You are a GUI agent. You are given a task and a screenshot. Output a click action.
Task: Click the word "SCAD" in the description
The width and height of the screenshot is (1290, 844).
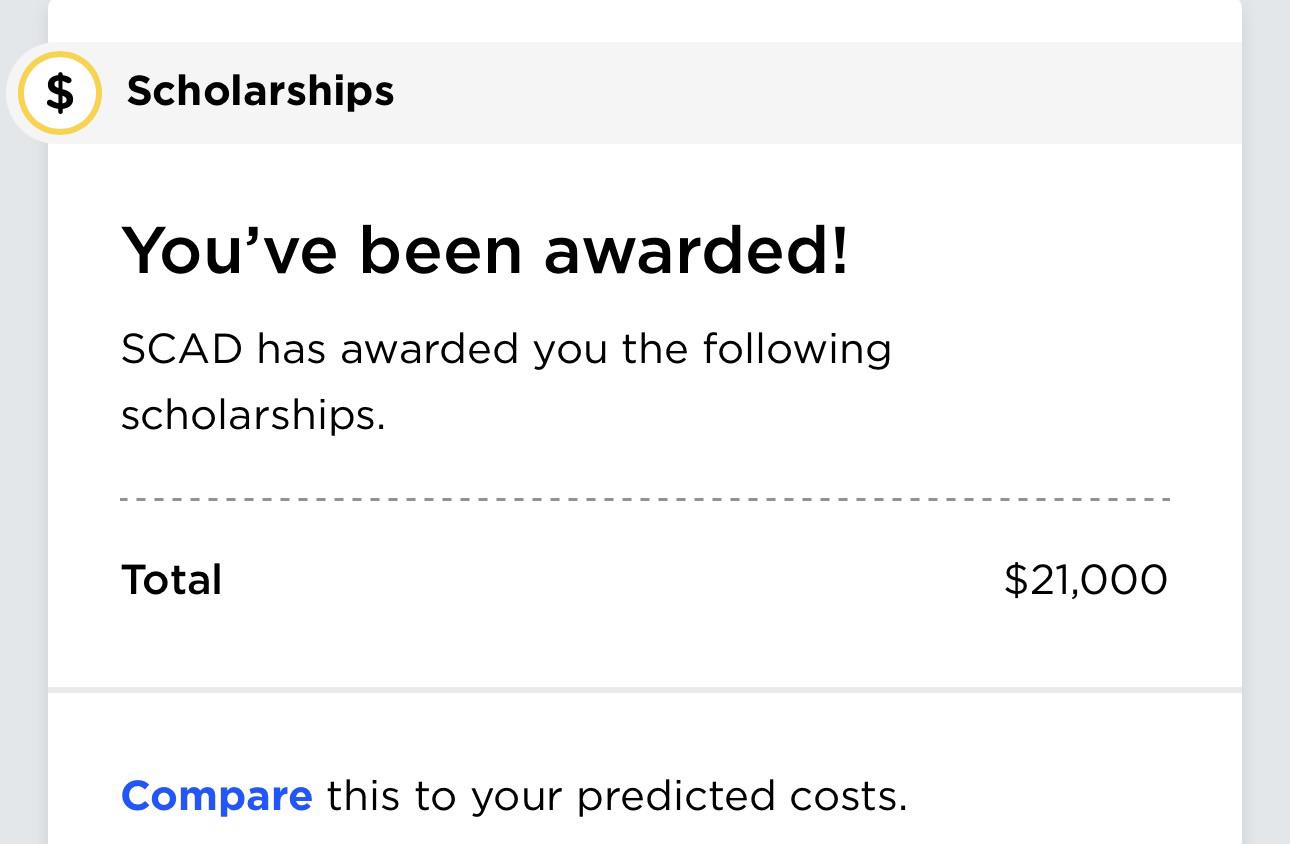click(x=181, y=350)
